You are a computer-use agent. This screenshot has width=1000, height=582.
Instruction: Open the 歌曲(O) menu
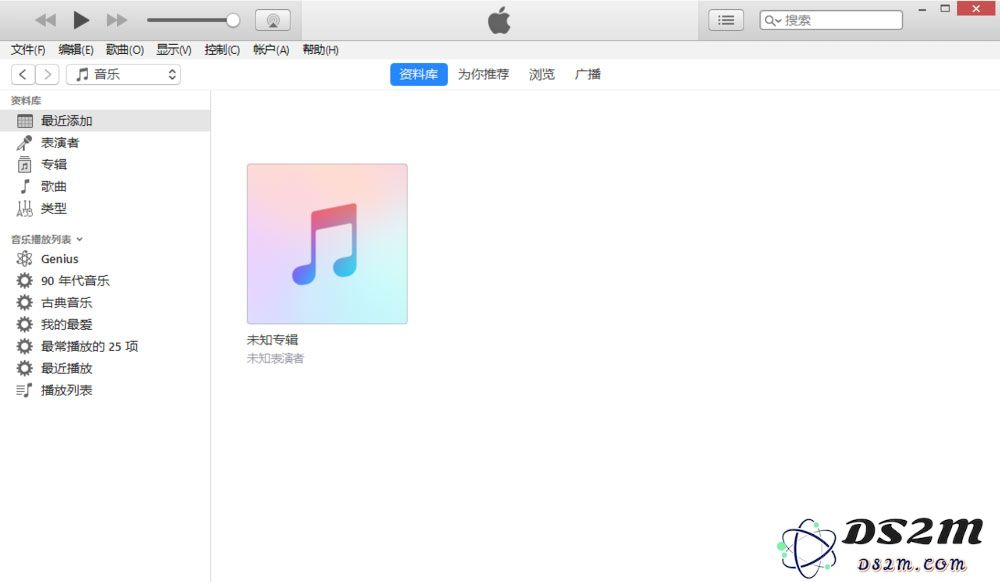(125, 50)
